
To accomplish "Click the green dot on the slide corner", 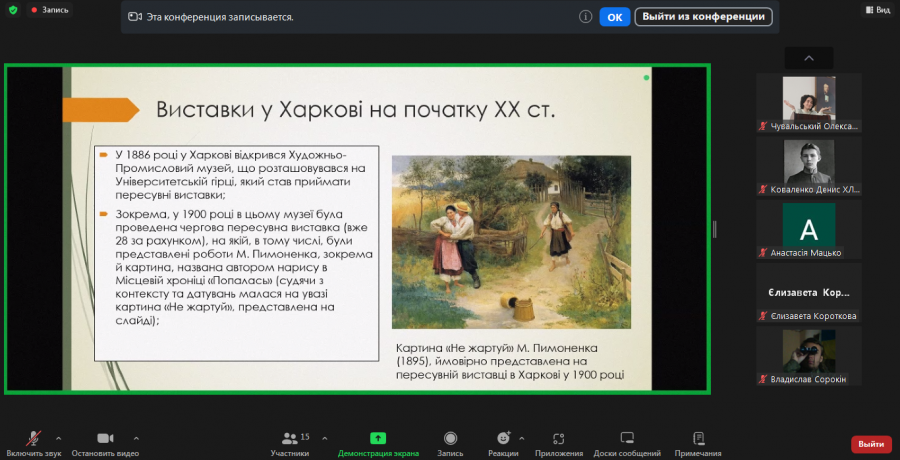I will click(647, 78).
